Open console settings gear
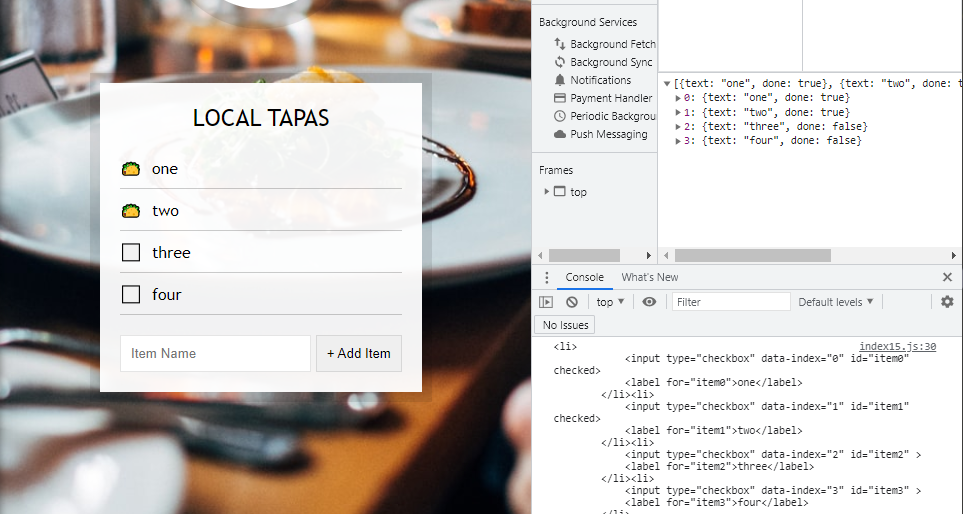 point(947,302)
